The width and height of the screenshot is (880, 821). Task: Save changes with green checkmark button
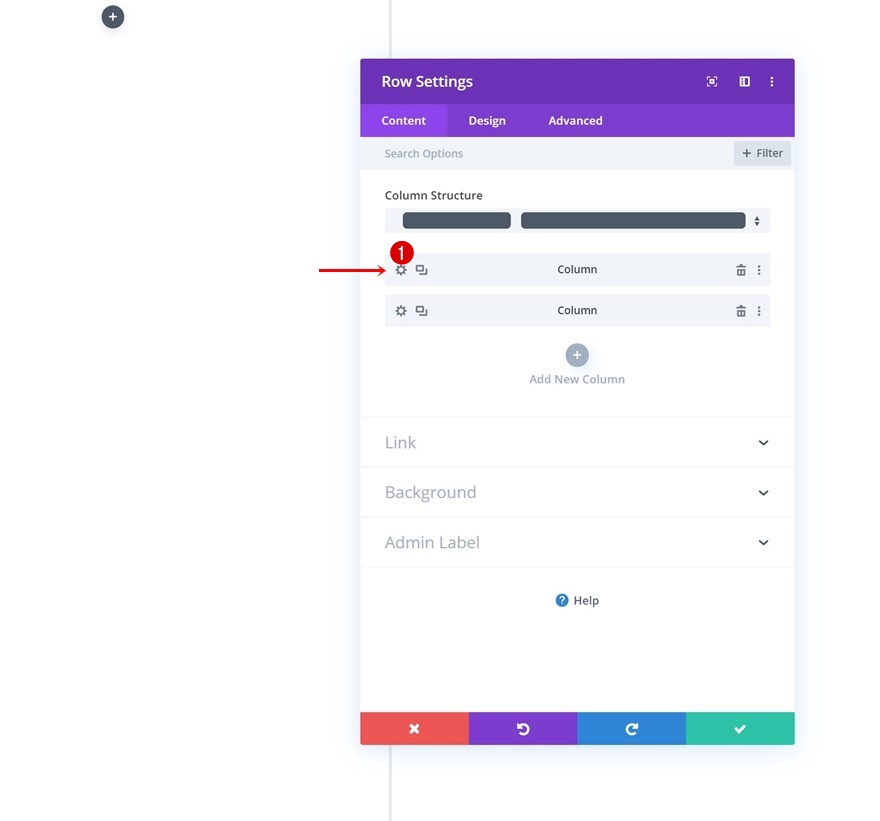tap(740, 728)
